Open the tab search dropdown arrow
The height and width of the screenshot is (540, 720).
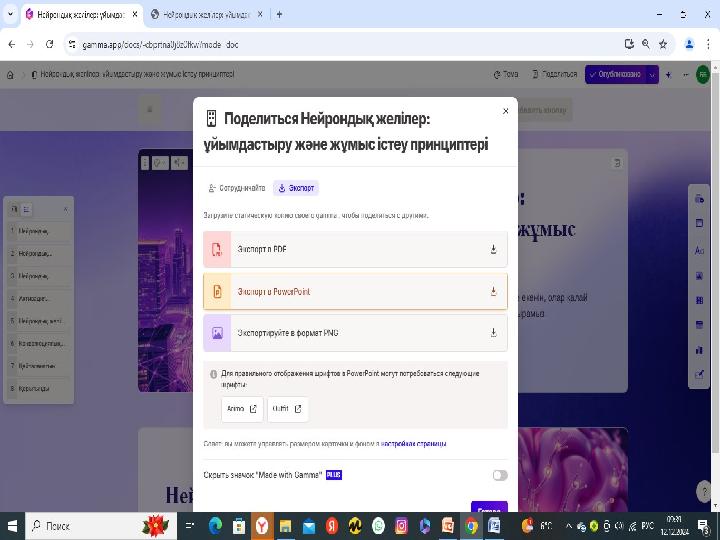point(10,15)
